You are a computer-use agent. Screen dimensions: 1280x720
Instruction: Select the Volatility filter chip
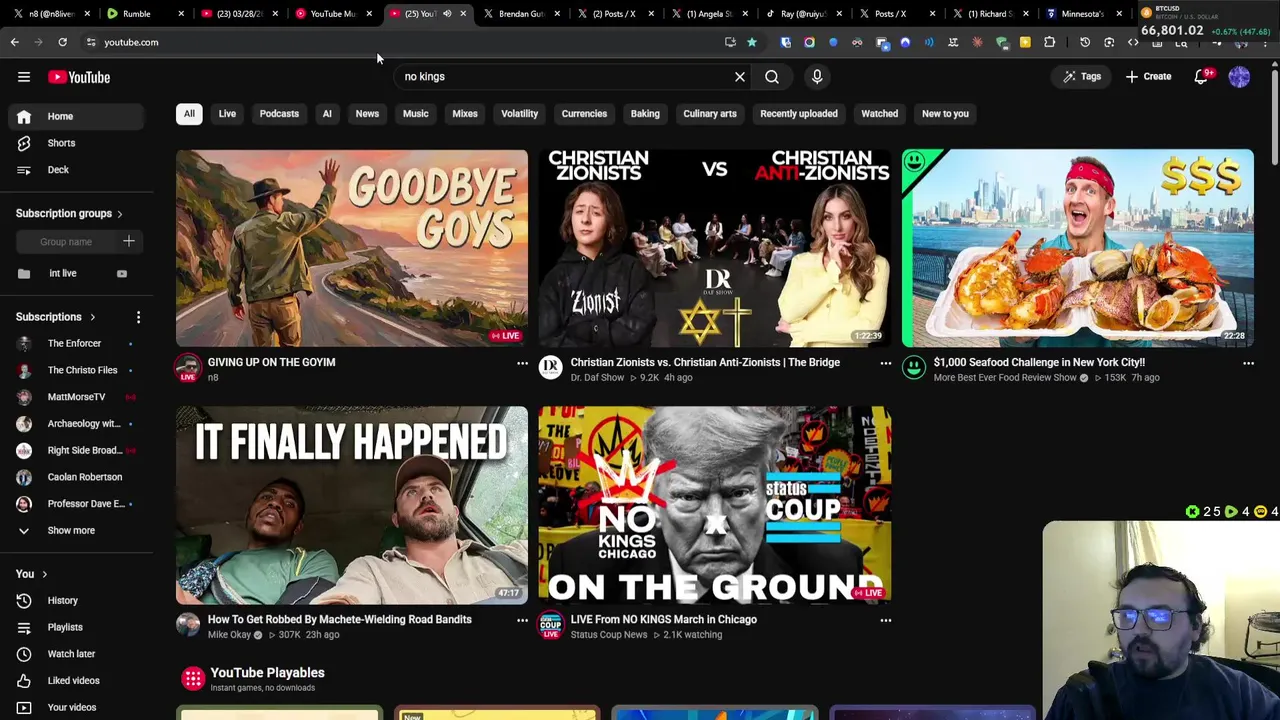point(520,114)
